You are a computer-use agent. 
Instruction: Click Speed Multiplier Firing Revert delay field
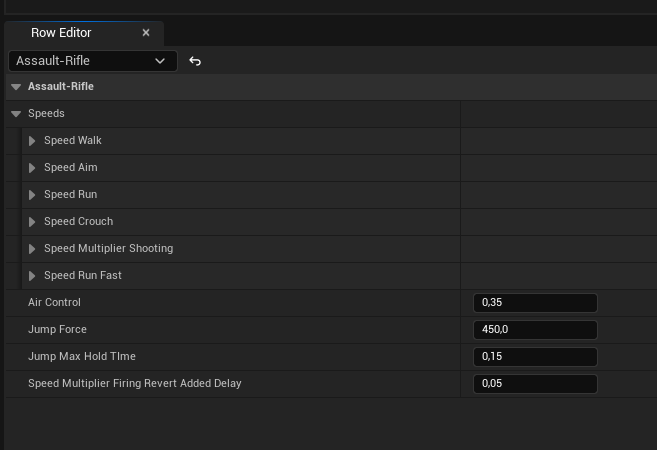[534, 384]
